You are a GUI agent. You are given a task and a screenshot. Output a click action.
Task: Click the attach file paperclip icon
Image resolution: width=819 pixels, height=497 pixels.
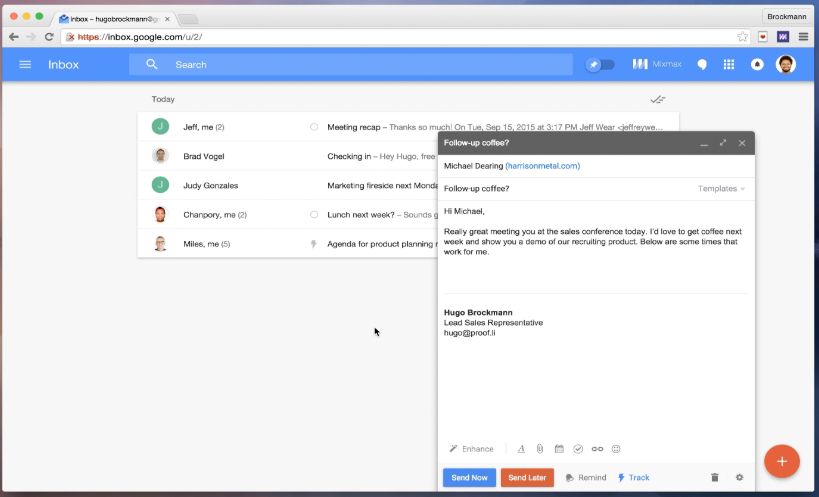(540, 449)
